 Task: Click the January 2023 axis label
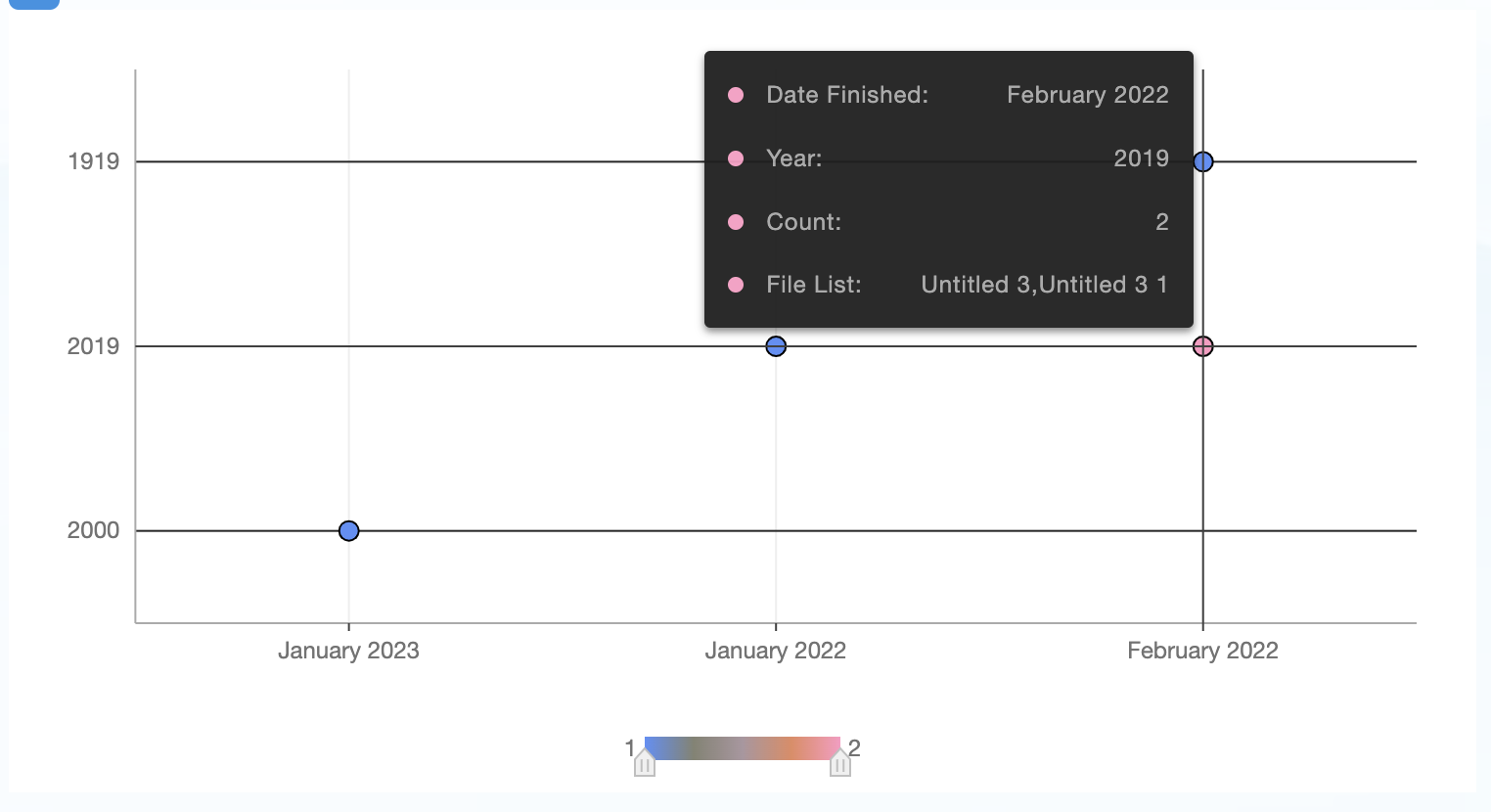(348, 650)
